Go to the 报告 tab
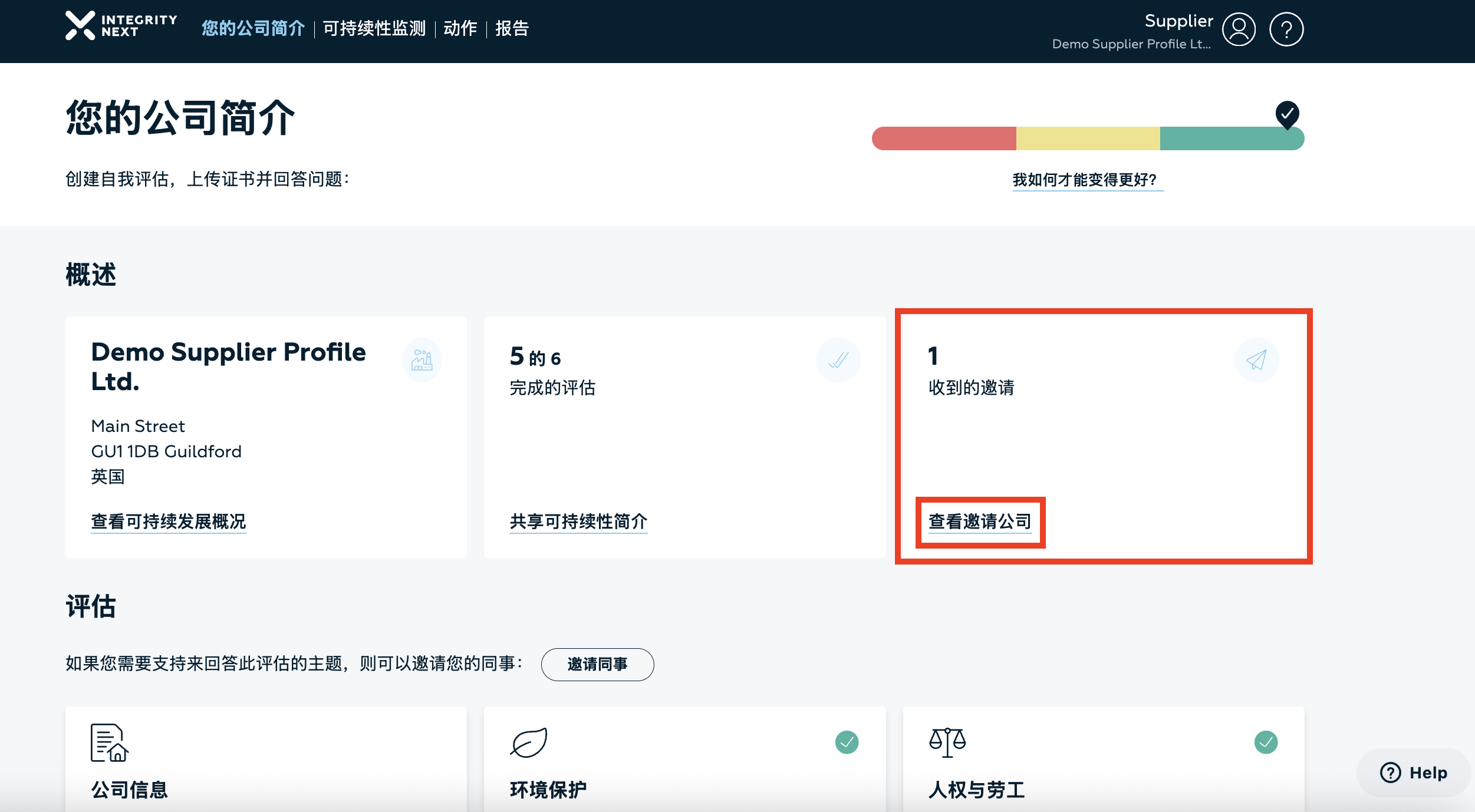The height and width of the screenshot is (812, 1475). [x=512, y=28]
